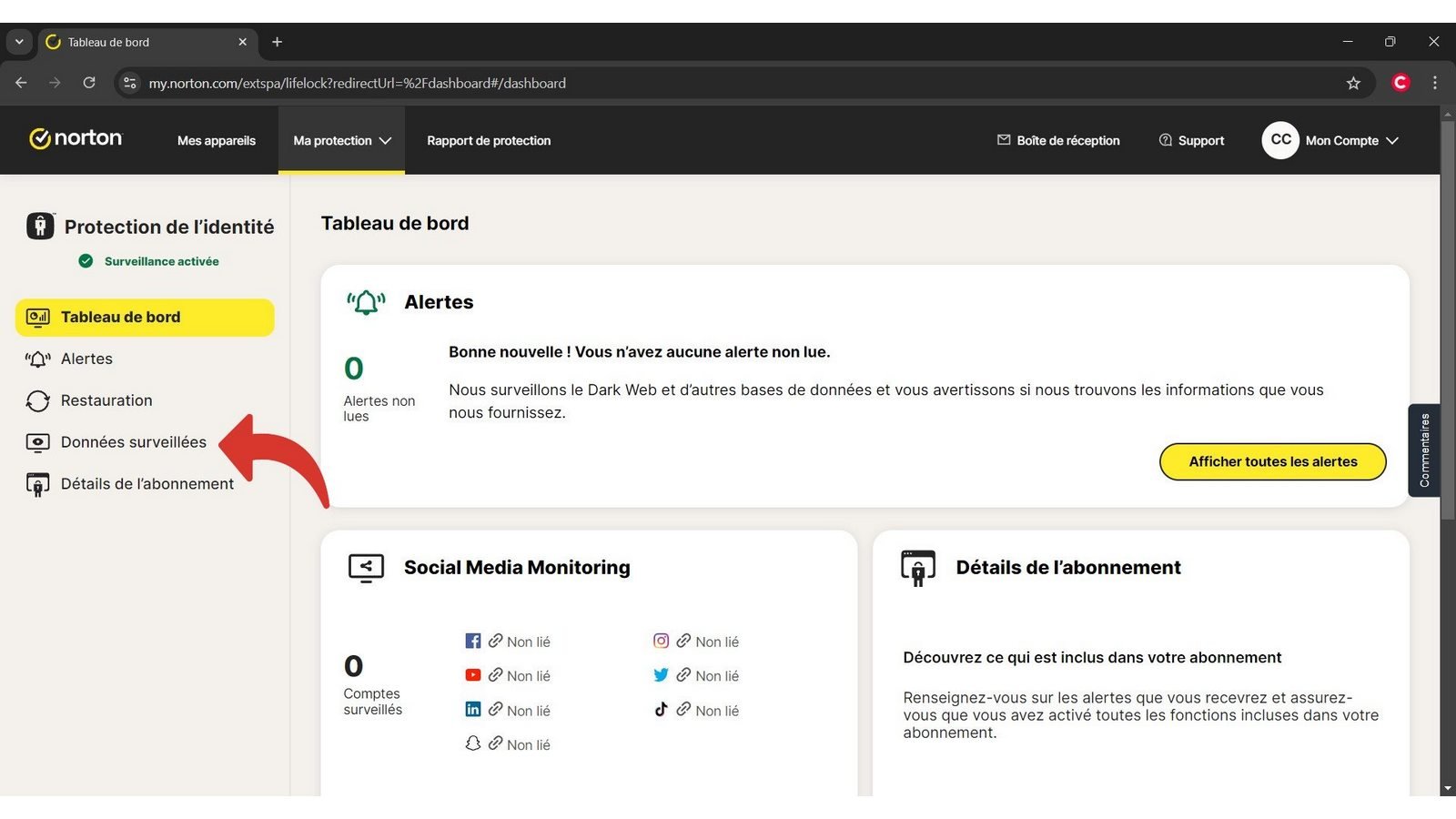The height and width of the screenshot is (819, 1456).
Task: Bookmark this page with the star icon
Action: coord(1353,83)
